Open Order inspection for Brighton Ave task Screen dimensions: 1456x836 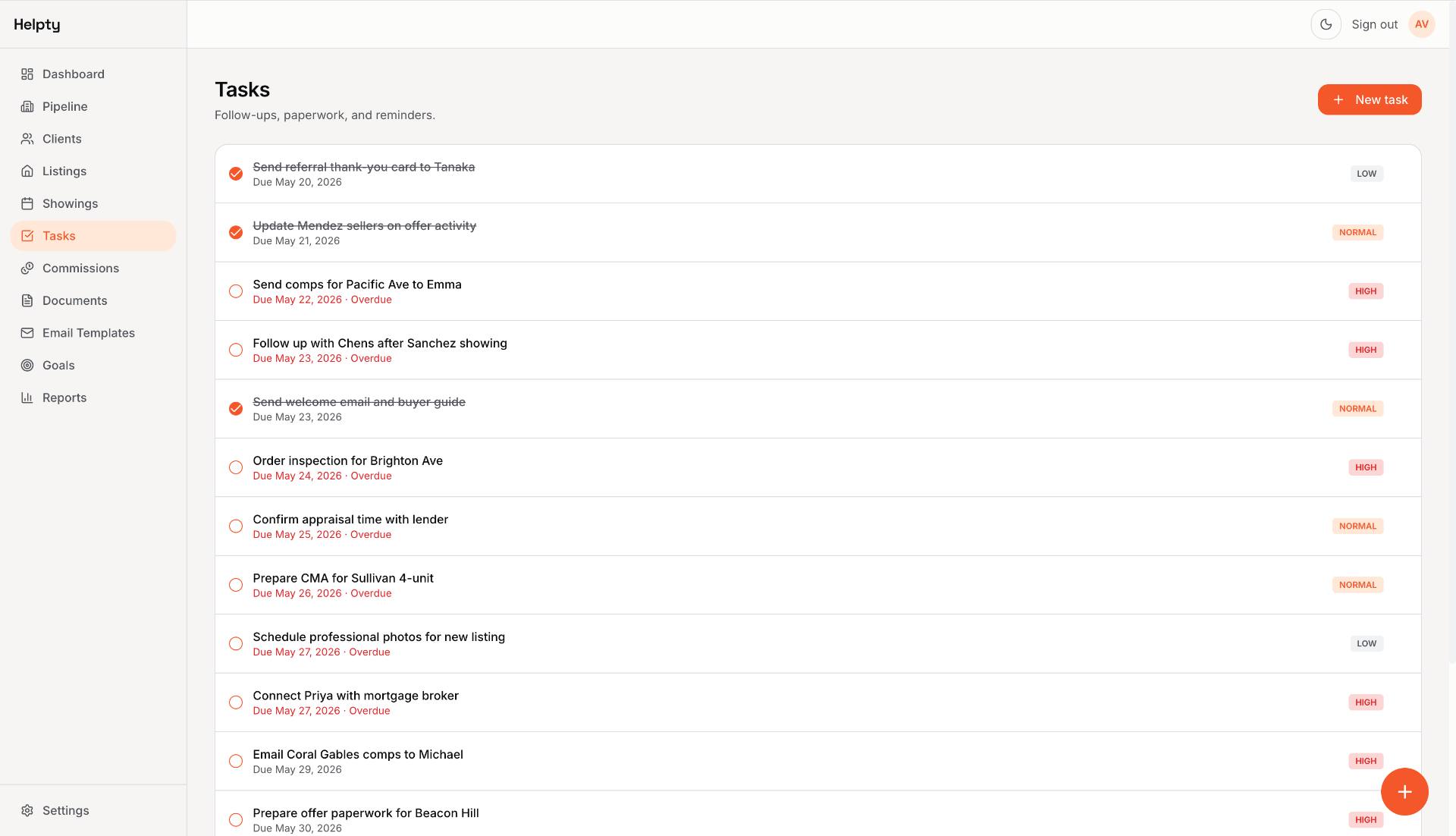(348, 460)
